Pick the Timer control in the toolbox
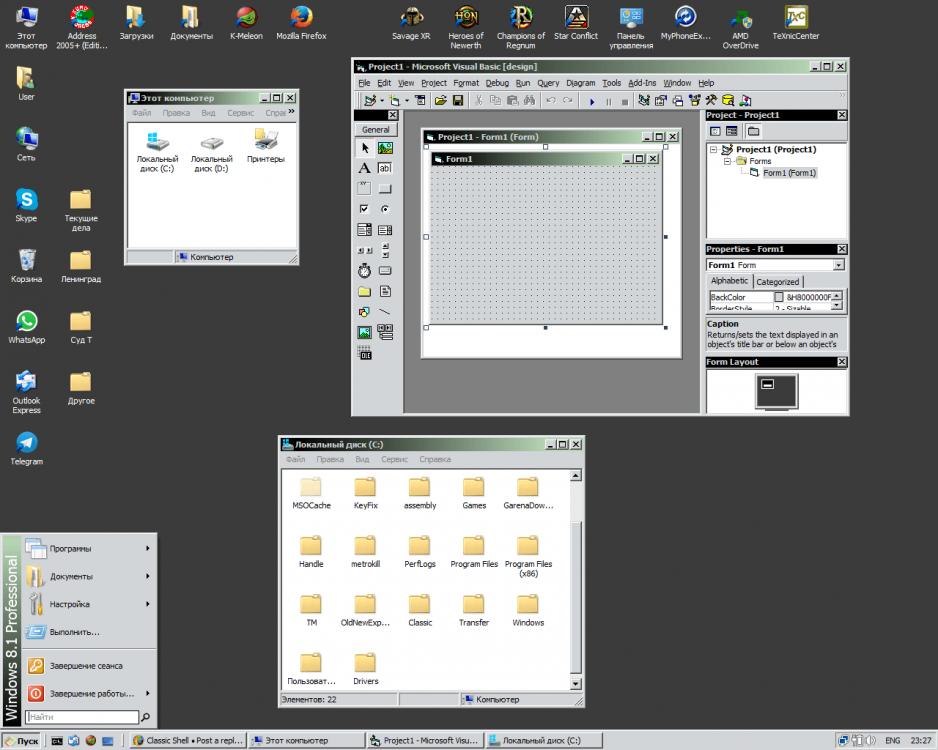 364,271
